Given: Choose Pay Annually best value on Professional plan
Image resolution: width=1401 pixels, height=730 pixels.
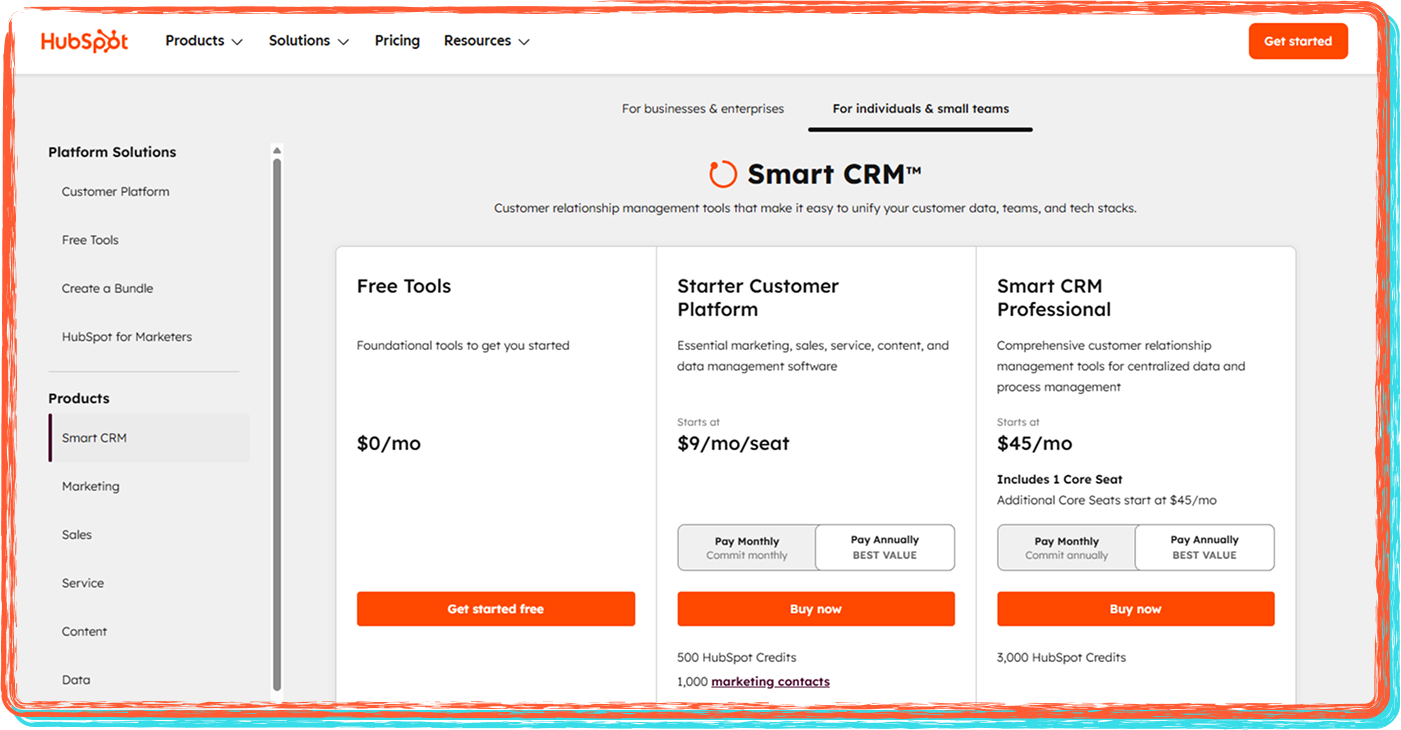Looking at the screenshot, I should pyautogui.click(x=1204, y=547).
